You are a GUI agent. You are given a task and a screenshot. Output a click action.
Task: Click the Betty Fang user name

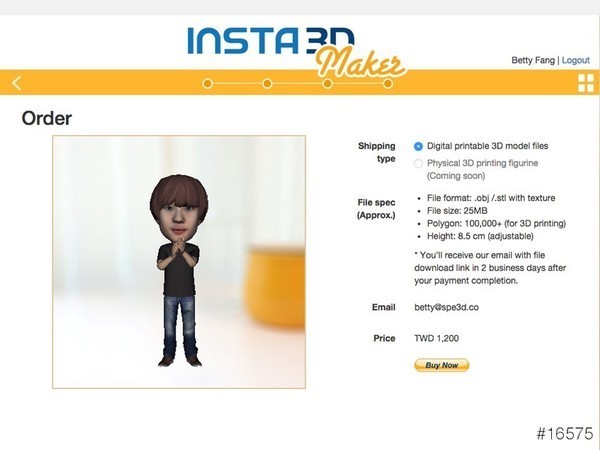tap(533, 60)
